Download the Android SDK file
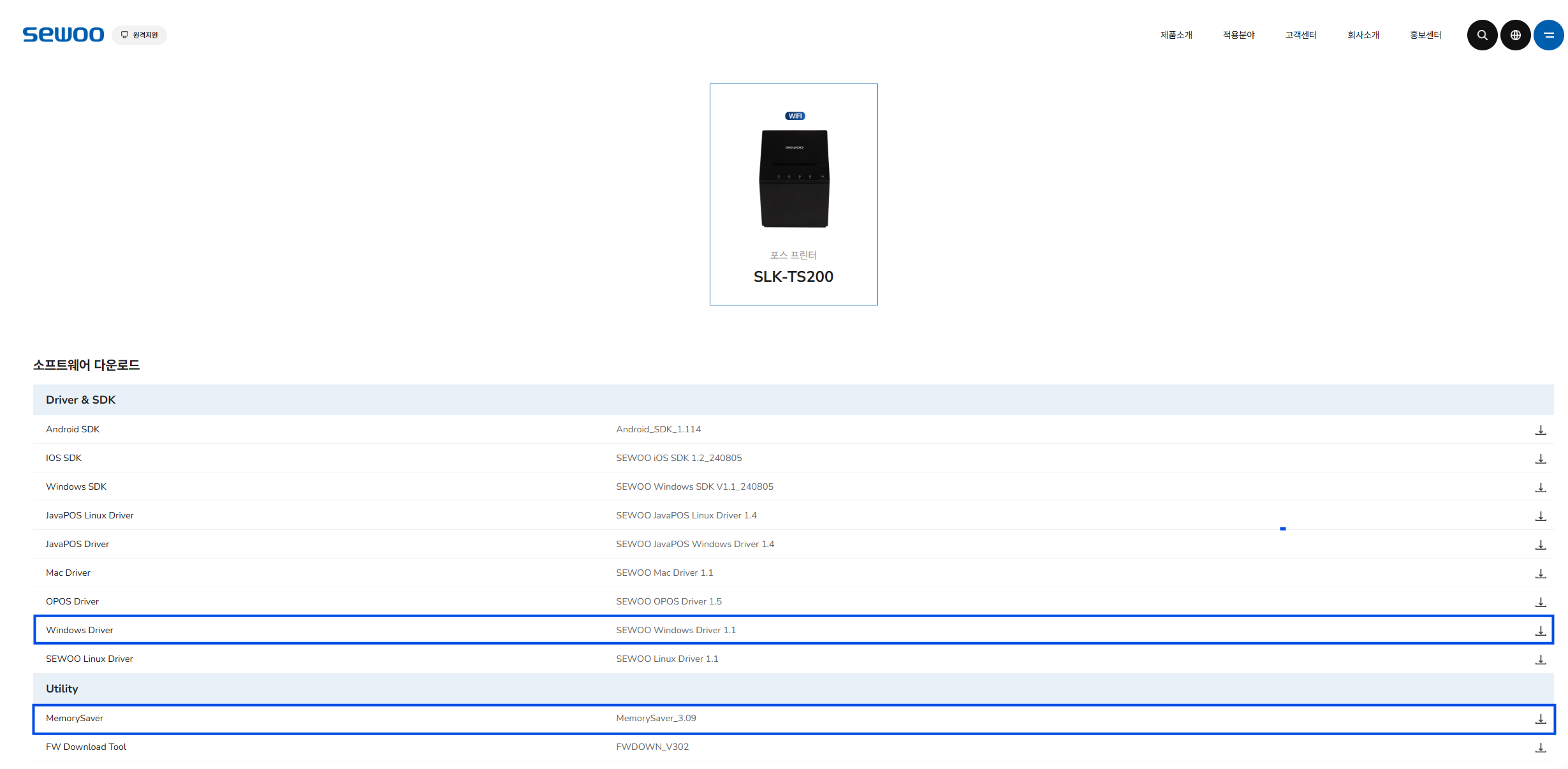The width and height of the screenshot is (1568, 769). (x=1540, y=430)
